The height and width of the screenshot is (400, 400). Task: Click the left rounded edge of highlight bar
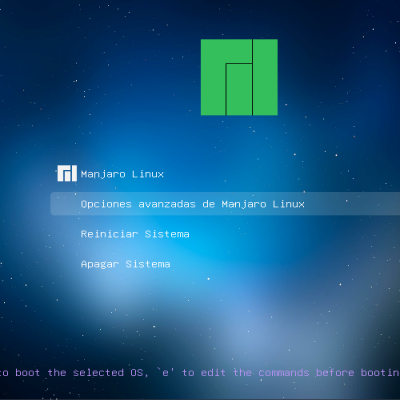pyautogui.click(x=54, y=204)
